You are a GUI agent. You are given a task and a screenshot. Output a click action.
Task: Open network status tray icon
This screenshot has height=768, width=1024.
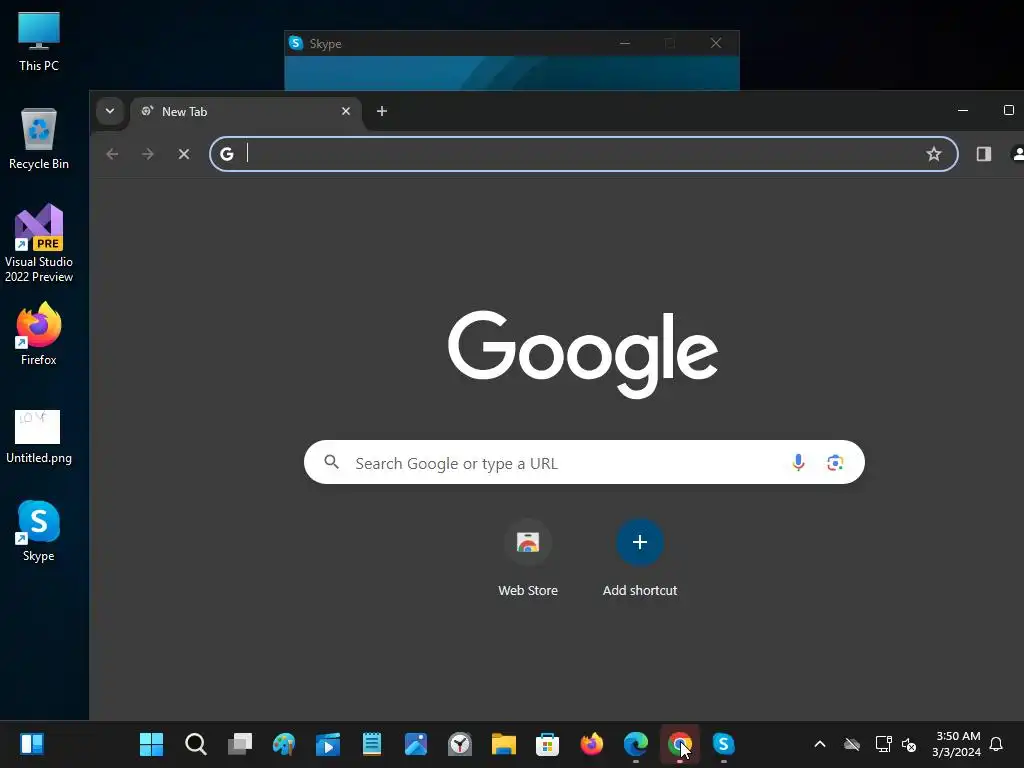pyautogui.click(x=883, y=744)
